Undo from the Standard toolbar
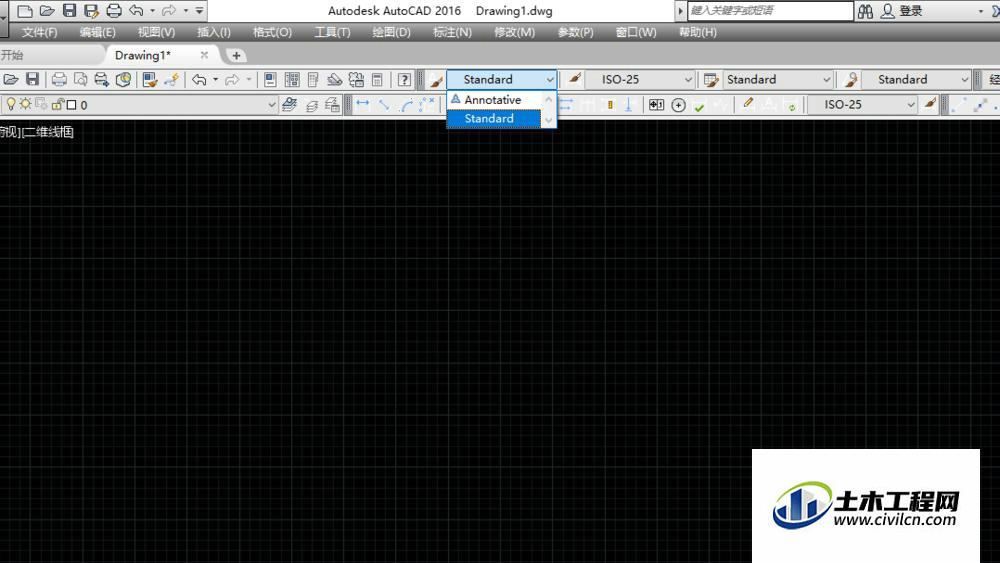The width and height of the screenshot is (1000, 563). coord(199,80)
